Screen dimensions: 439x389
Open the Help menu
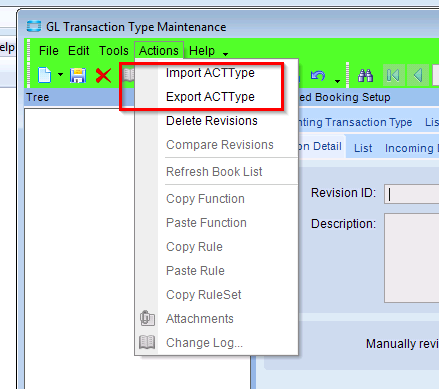pyautogui.click(x=202, y=51)
